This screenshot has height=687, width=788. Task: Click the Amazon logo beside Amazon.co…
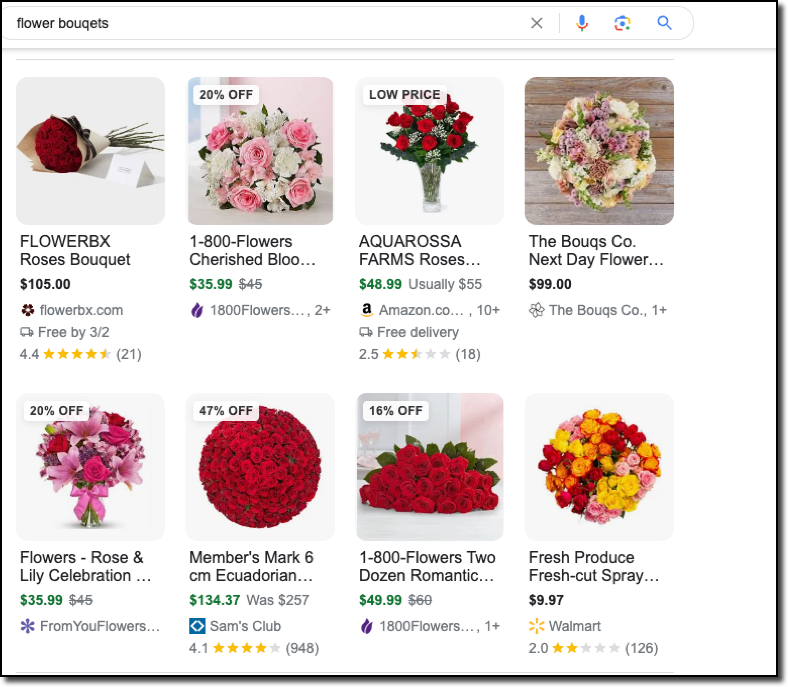coord(367,310)
